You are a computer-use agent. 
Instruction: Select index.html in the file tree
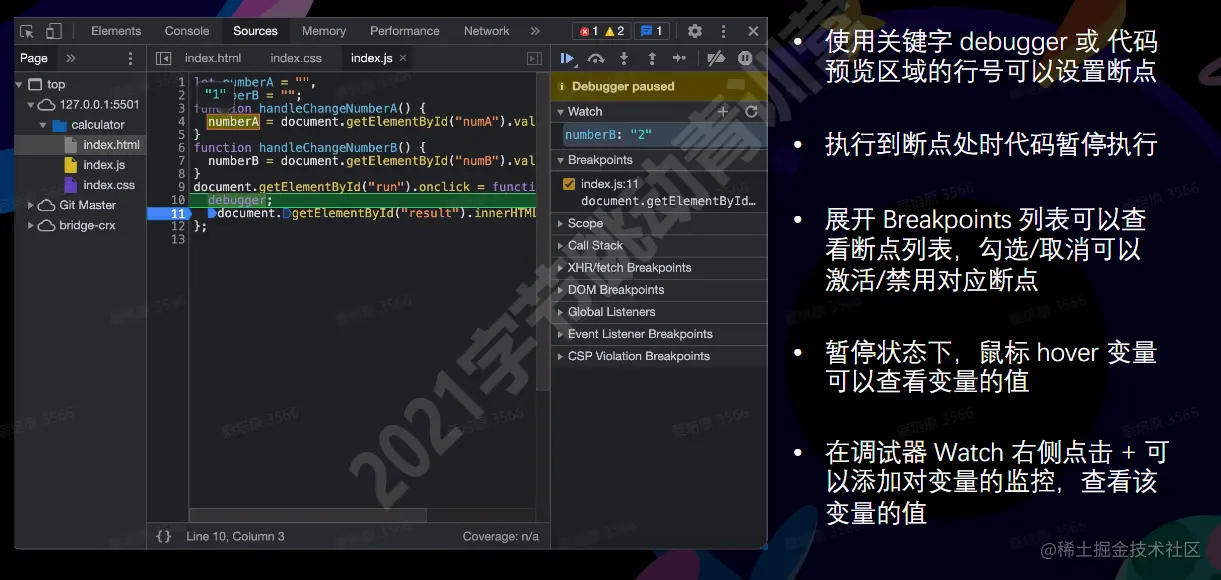(111, 145)
